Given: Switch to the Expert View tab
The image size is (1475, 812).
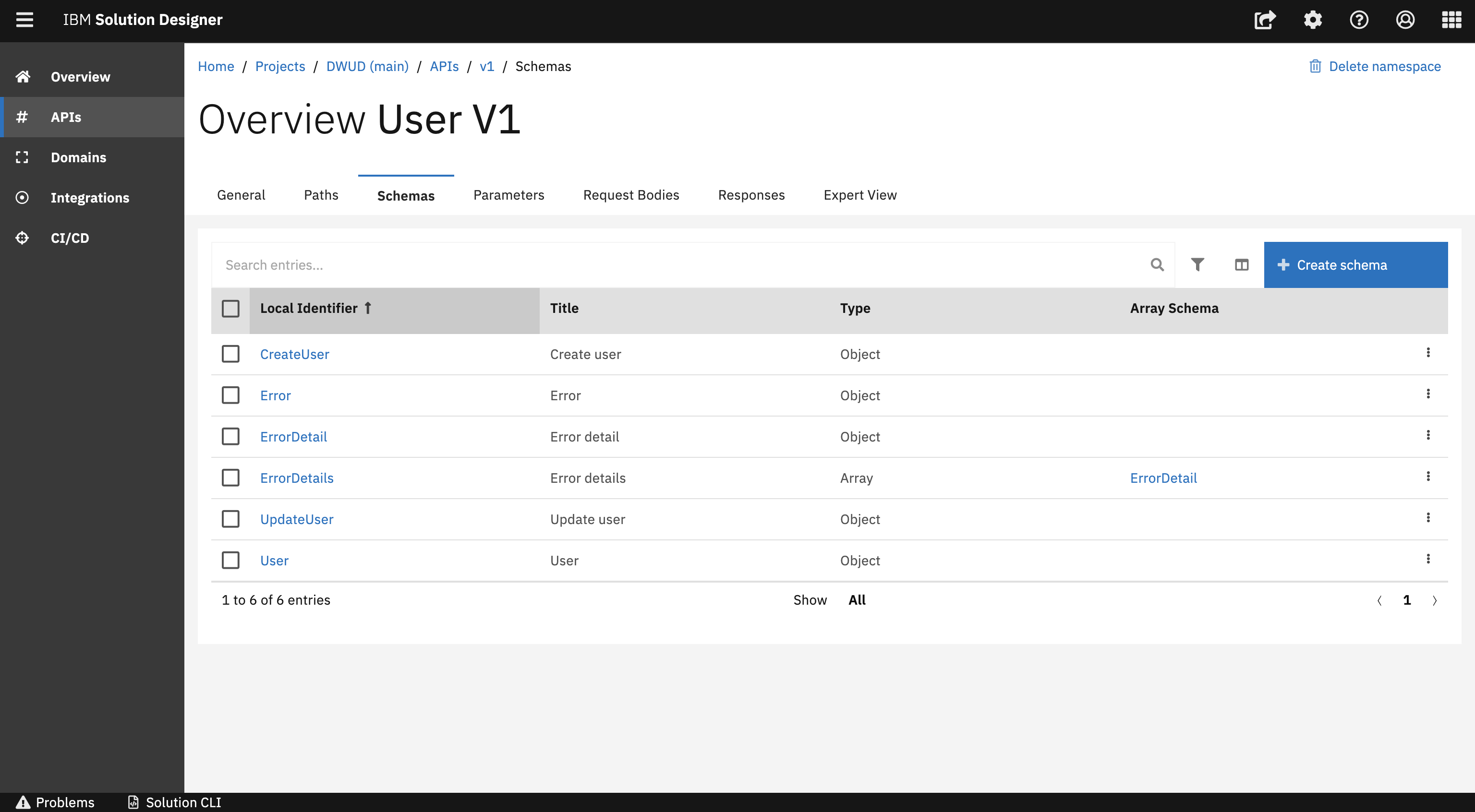Looking at the screenshot, I should pyautogui.click(x=859, y=195).
